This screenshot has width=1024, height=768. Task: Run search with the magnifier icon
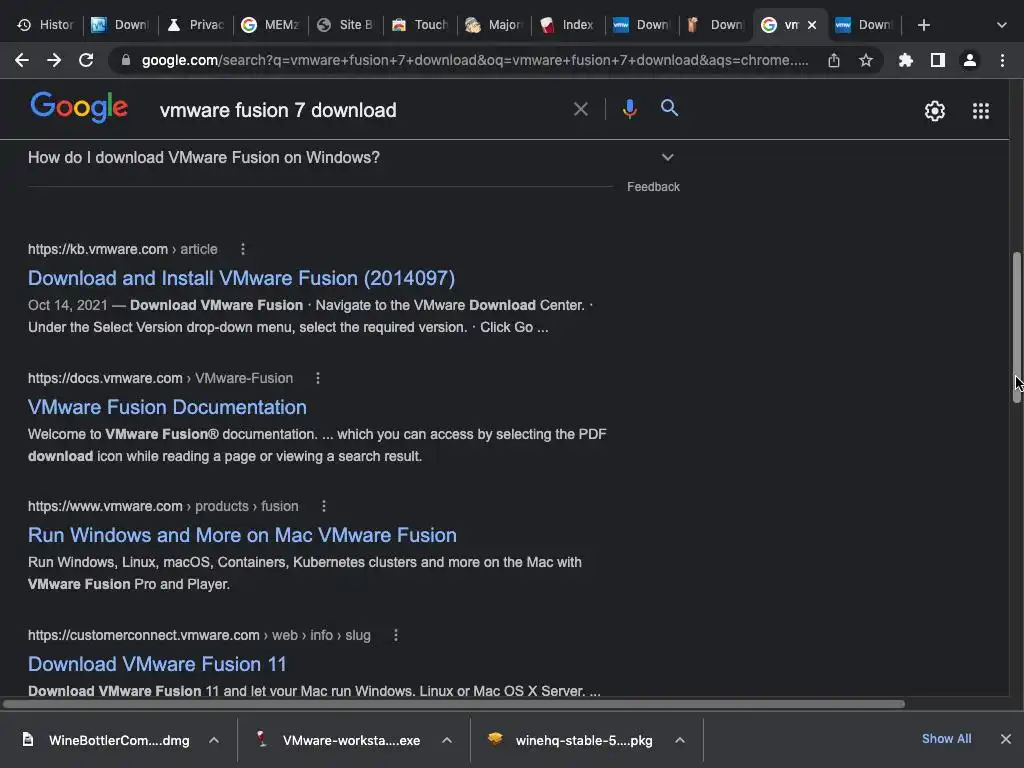click(669, 108)
